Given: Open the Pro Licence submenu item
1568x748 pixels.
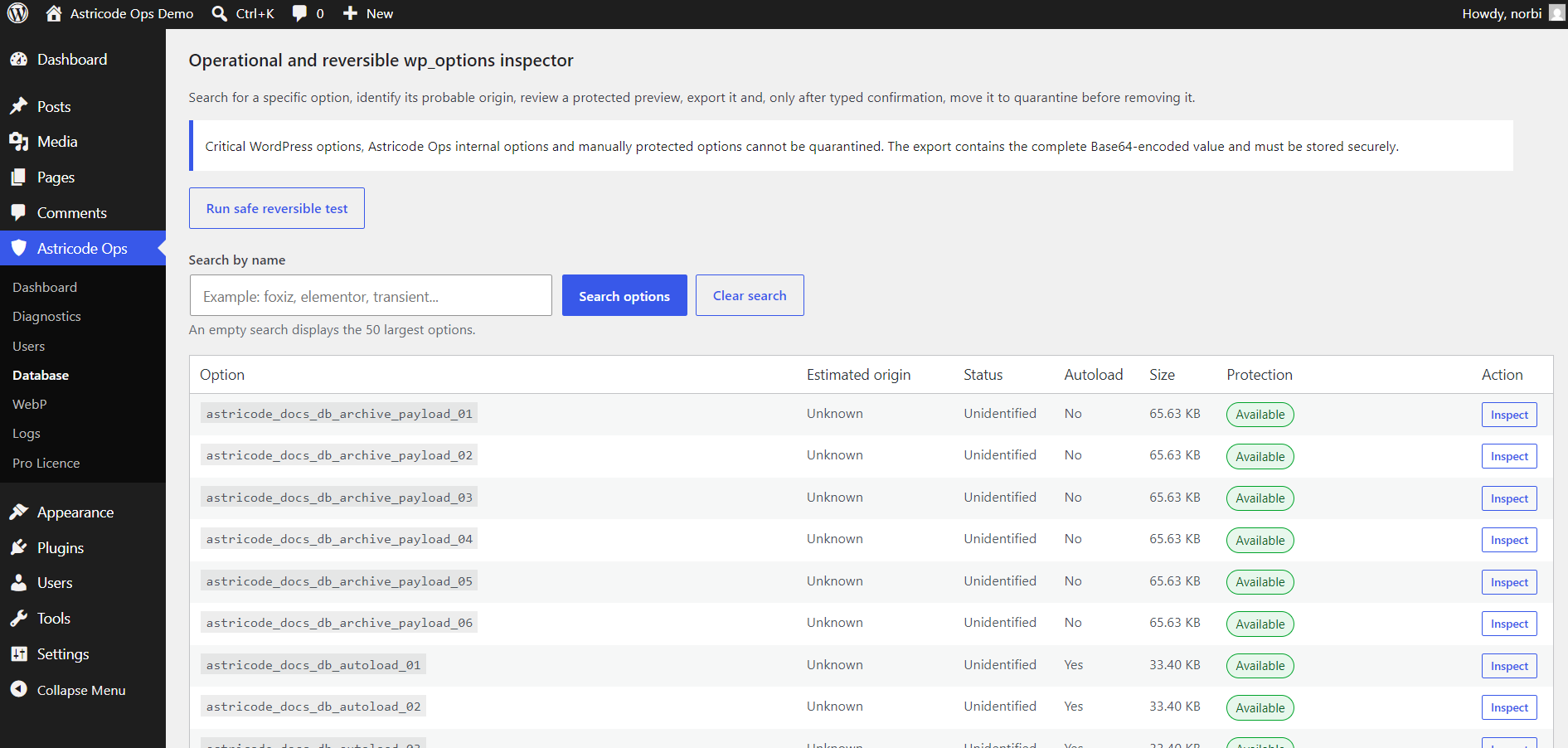Looking at the screenshot, I should (x=46, y=463).
